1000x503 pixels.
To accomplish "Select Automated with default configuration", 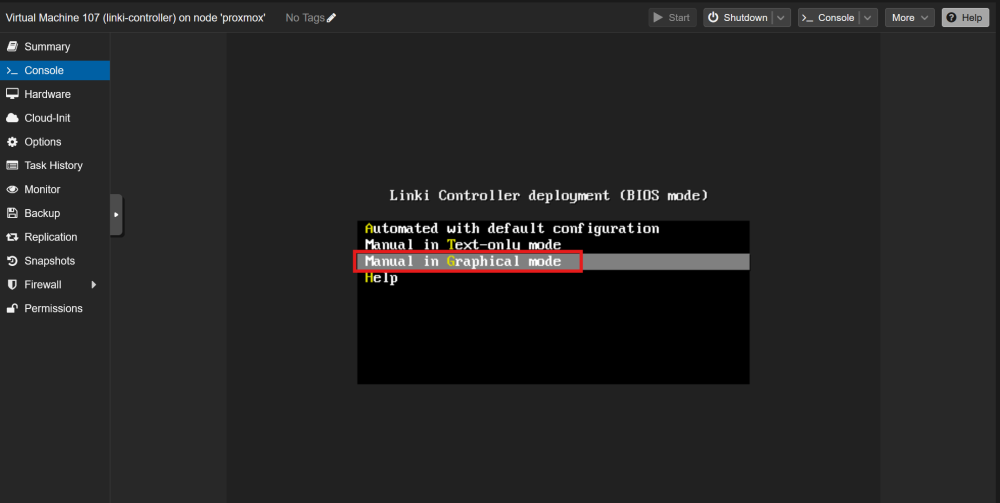I will click(553, 228).
